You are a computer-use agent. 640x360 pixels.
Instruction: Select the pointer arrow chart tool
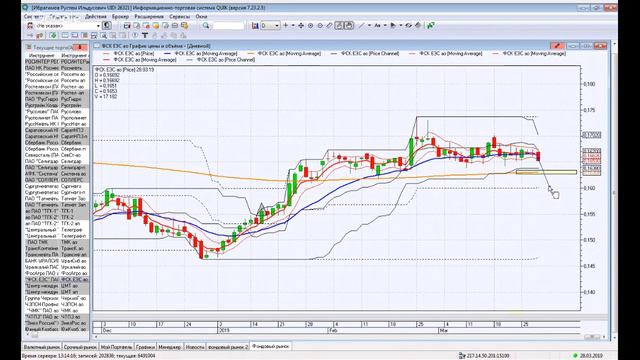[393, 26]
